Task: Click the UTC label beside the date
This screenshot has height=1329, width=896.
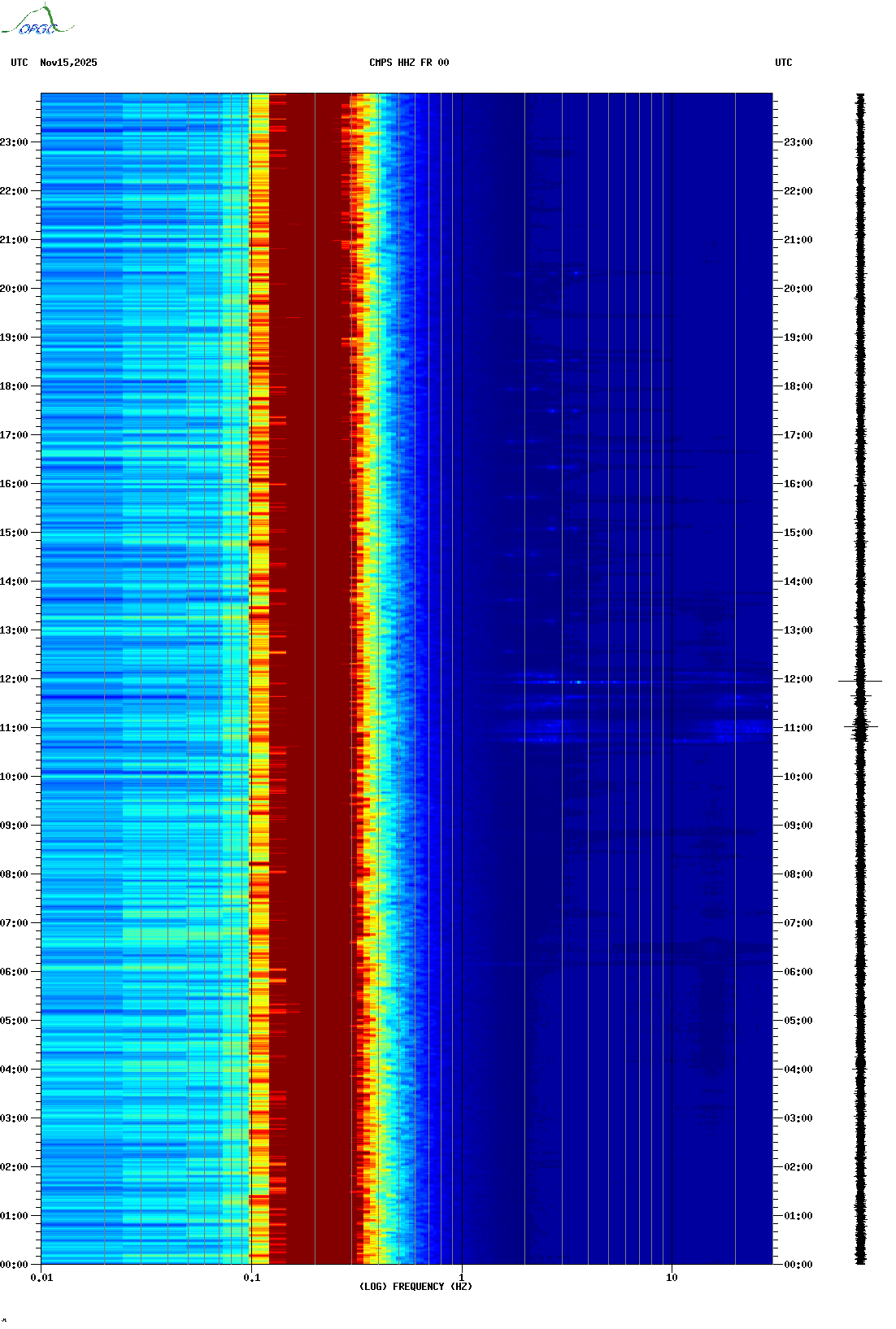Action: tap(20, 63)
